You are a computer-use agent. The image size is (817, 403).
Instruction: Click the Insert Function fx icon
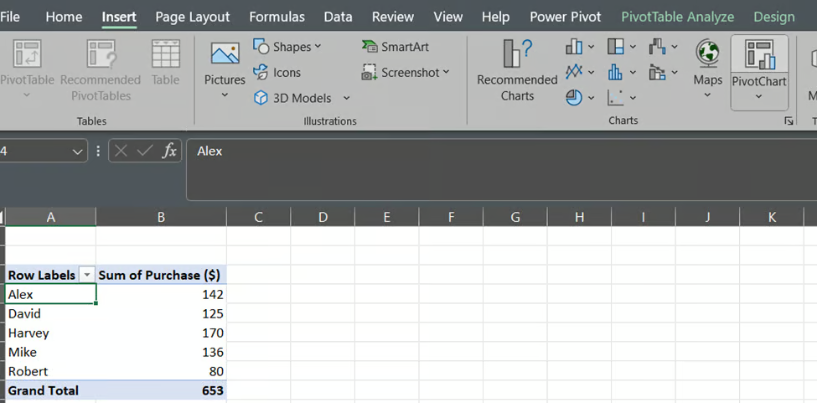tap(169, 151)
